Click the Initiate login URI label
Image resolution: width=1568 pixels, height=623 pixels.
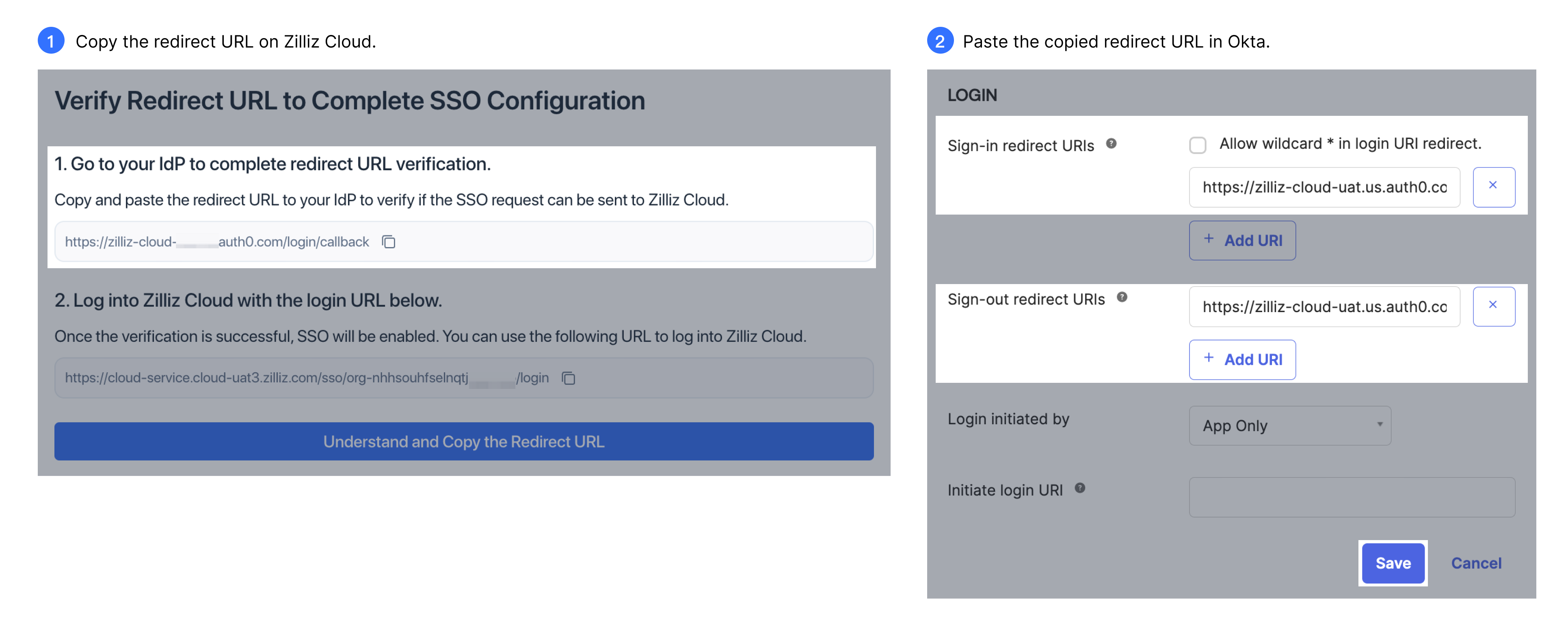coord(1005,490)
